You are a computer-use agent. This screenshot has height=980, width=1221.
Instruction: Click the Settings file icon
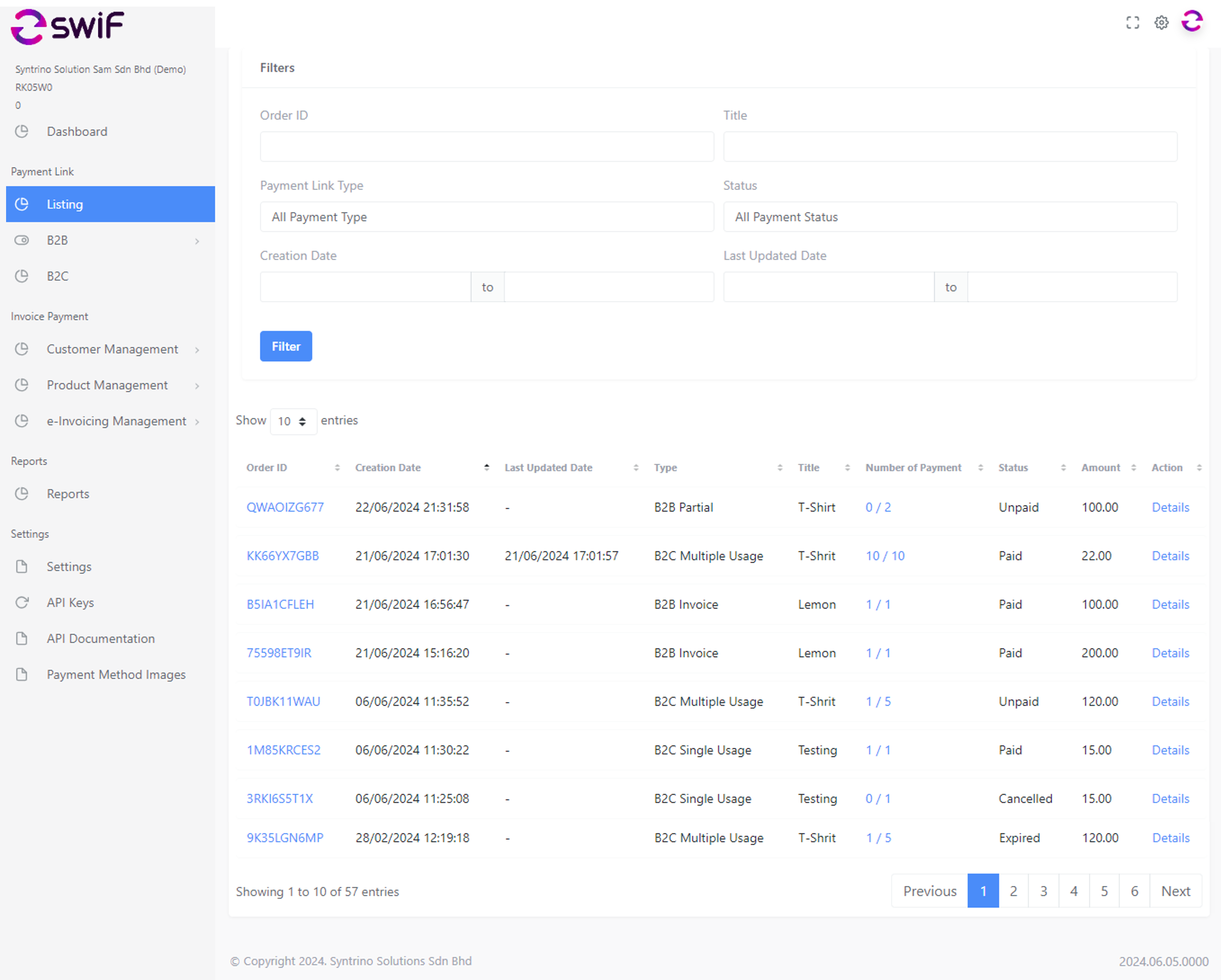click(22, 566)
